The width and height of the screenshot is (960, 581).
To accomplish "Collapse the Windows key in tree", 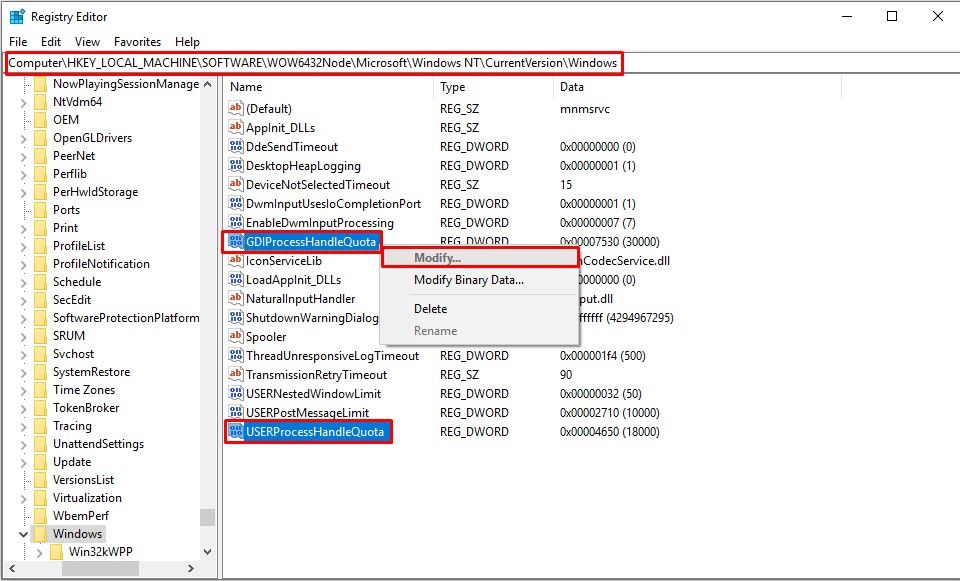I will pyautogui.click(x=25, y=534).
